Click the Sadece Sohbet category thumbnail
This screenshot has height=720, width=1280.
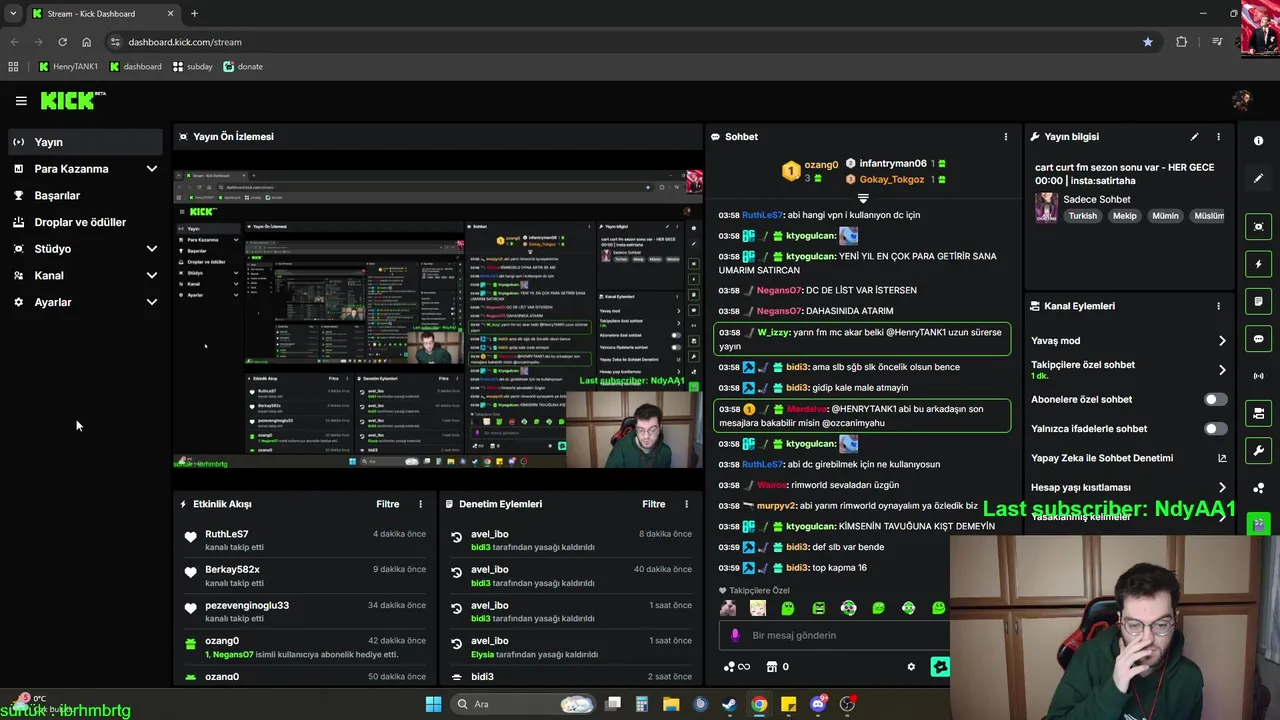pyautogui.click(x=1046, y=207)
